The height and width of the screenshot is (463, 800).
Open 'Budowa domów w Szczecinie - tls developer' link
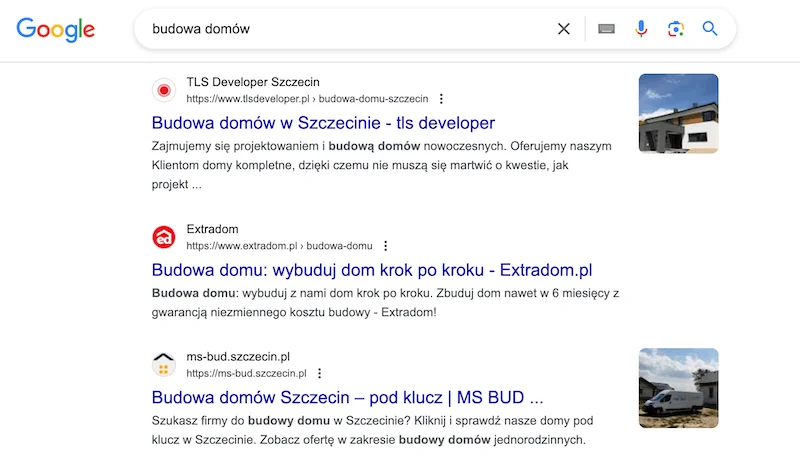(x=323, y=123)
